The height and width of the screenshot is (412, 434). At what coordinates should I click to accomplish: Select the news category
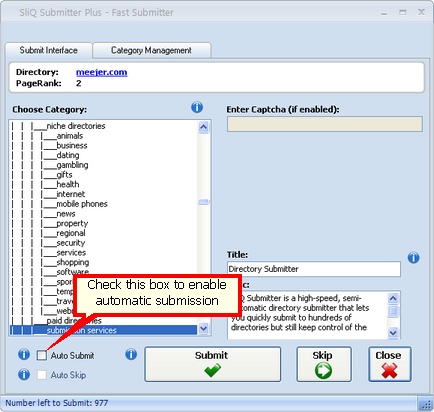[x=66, y=214]
